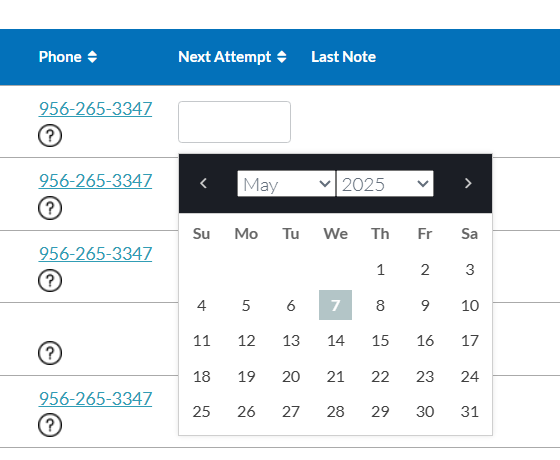Click help icon under last phone number

coord(50,425)
